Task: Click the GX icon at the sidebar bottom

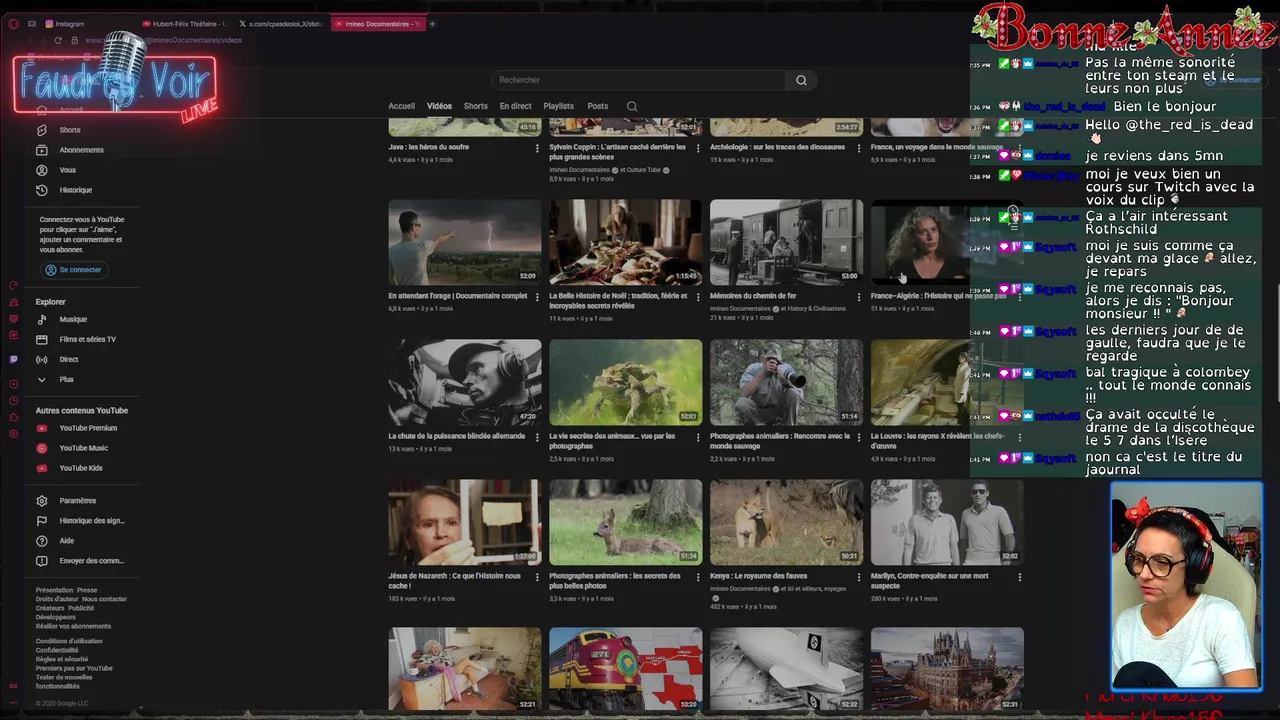Action: [13, 686]
